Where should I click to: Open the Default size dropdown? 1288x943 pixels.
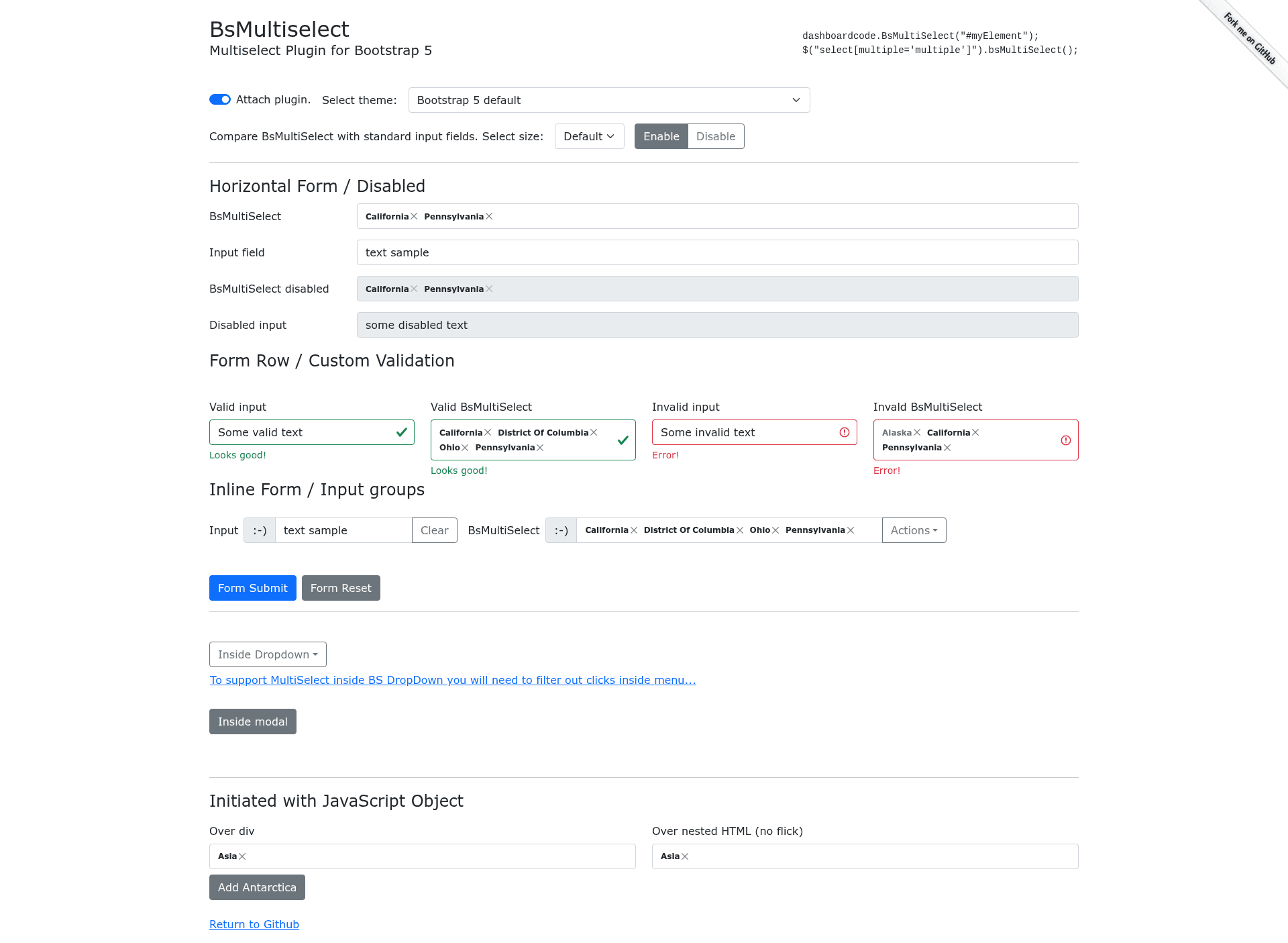pyautogui.click(x=589, y=136)
